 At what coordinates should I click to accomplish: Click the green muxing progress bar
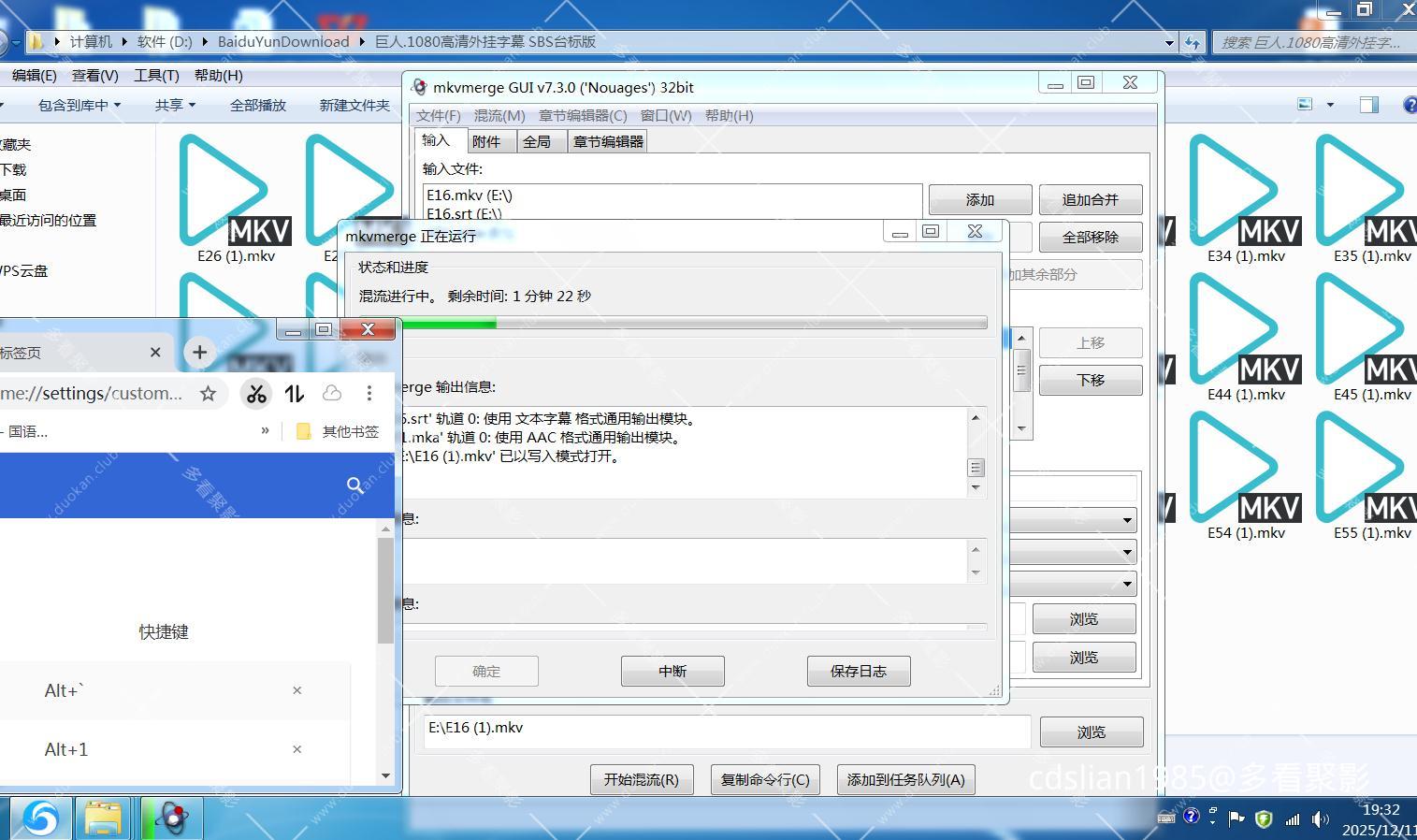449,323
